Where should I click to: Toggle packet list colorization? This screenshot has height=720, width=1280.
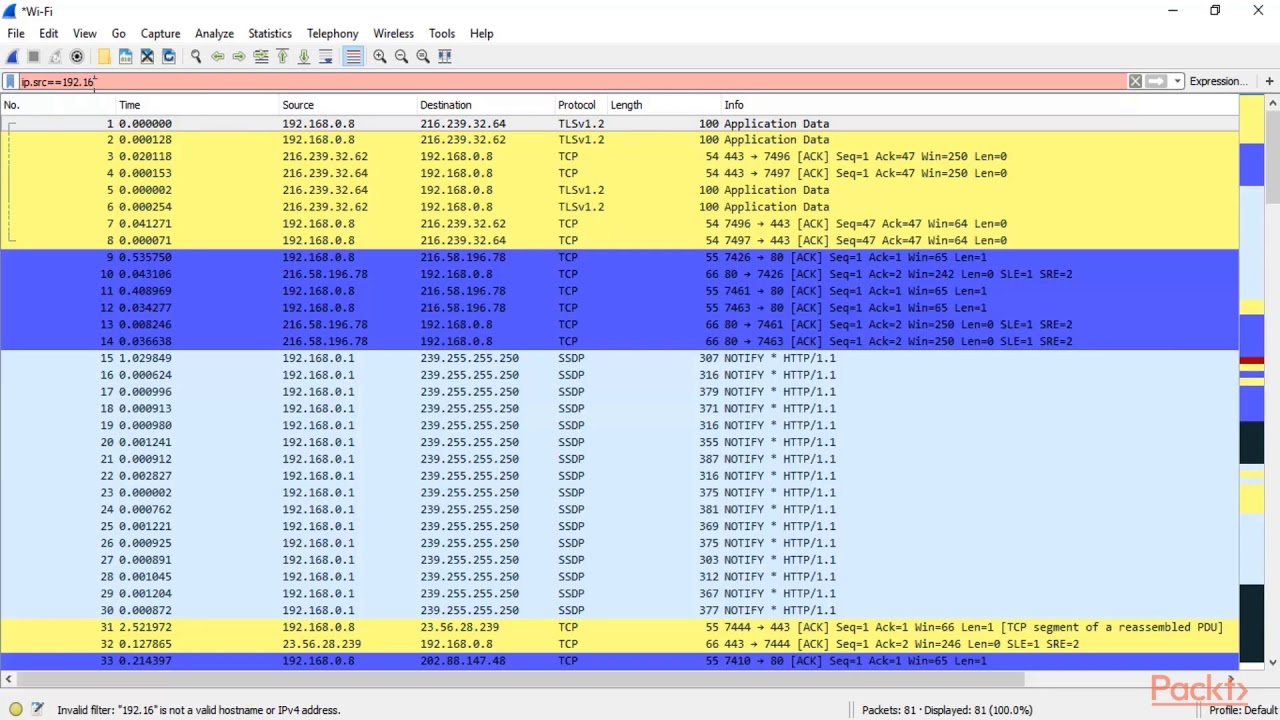(x=353, y=57)
